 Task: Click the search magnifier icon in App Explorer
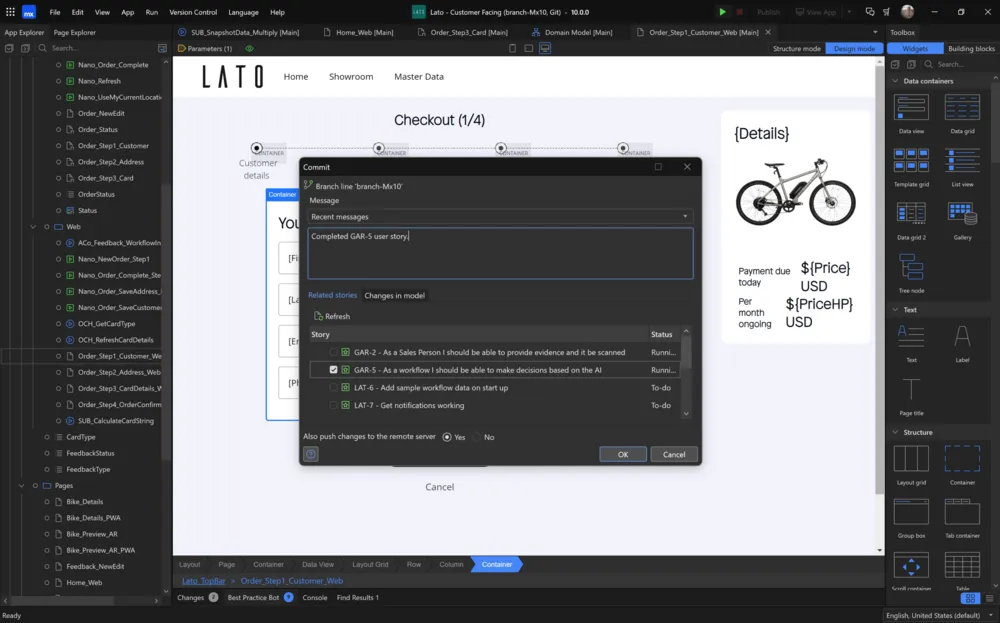click(43, 48)
